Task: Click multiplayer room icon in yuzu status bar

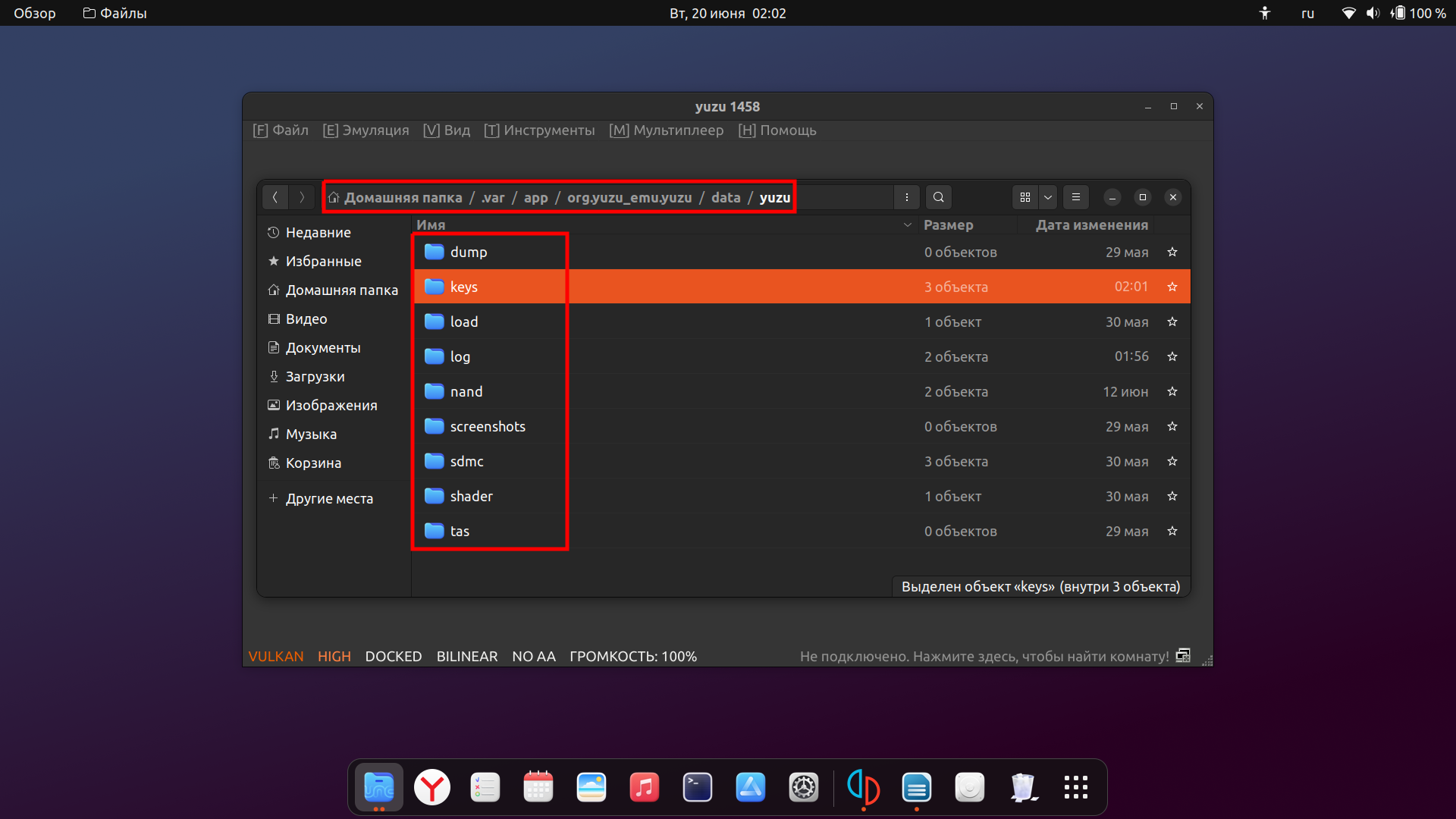Action: click(1183, 656)
